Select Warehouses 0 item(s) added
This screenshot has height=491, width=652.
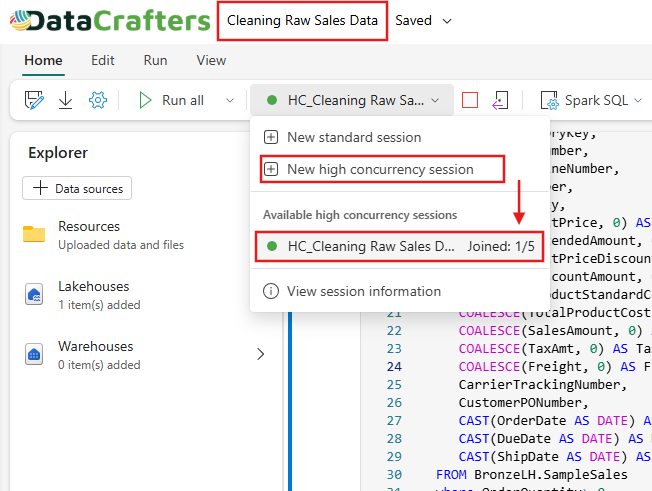[x=99, y=355]
